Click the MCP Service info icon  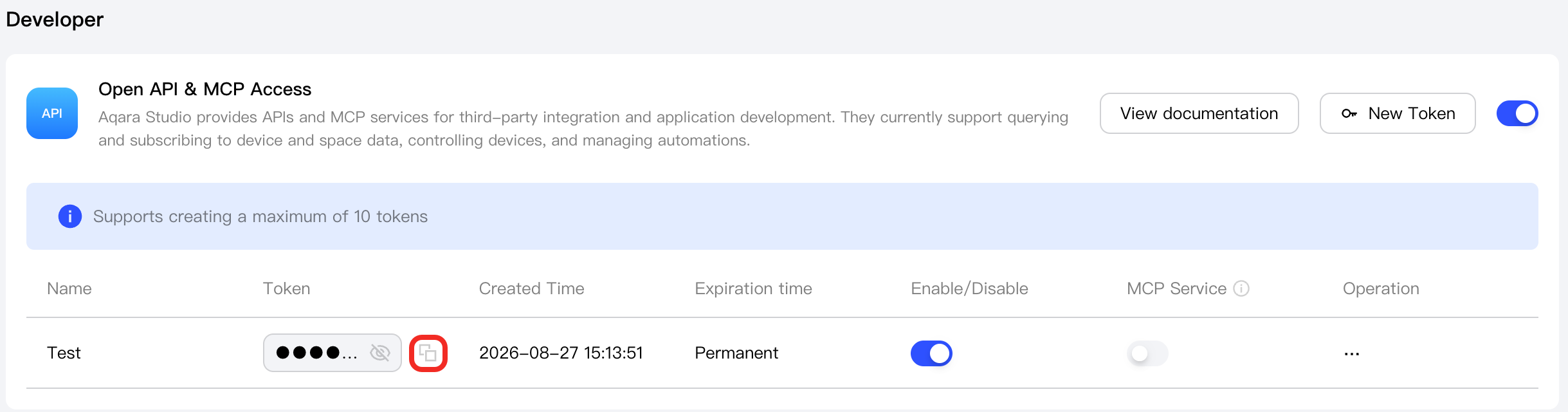[x=1241, y=288]
